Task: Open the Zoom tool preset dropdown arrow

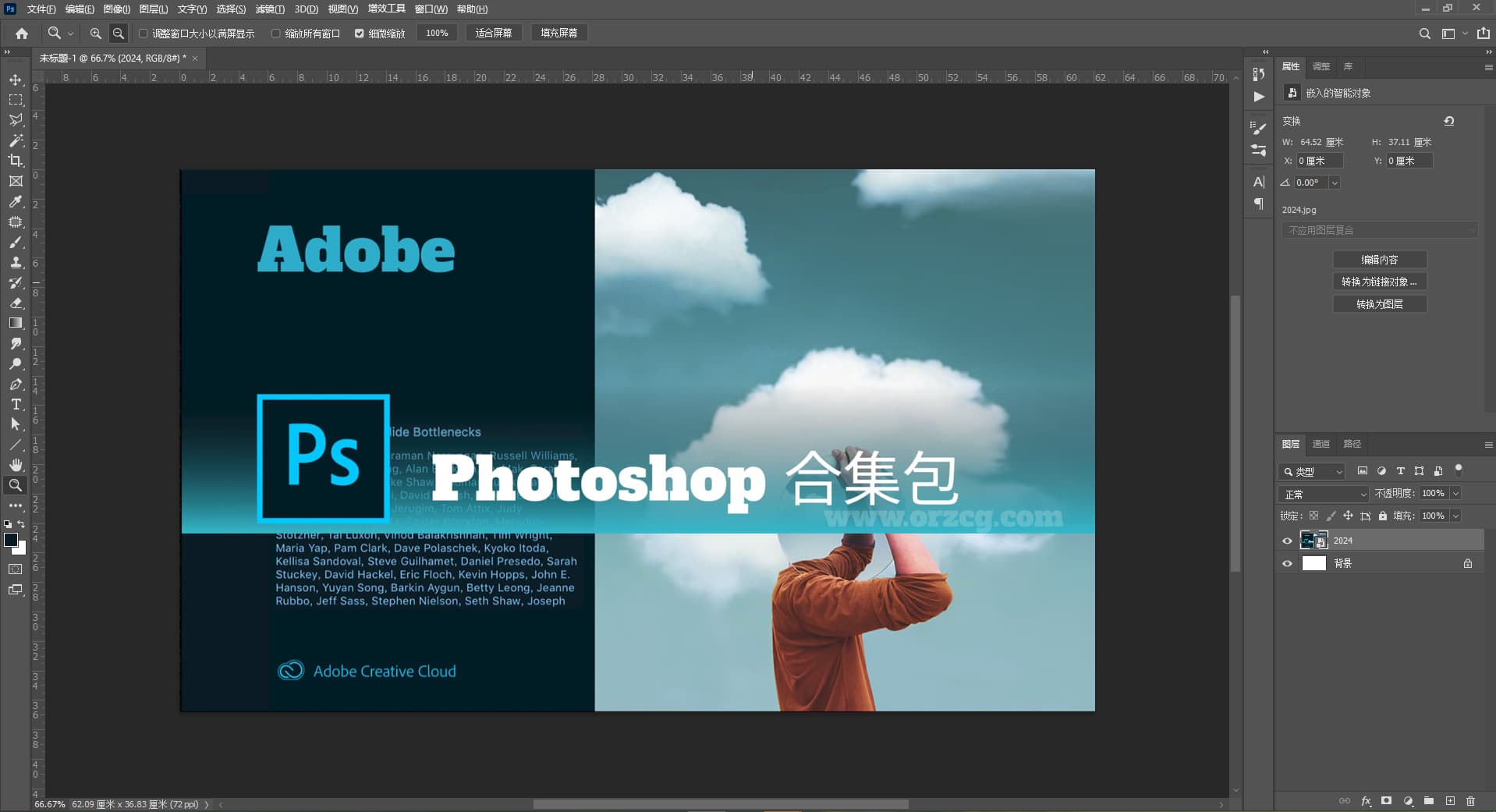Action: coord(70,34)
